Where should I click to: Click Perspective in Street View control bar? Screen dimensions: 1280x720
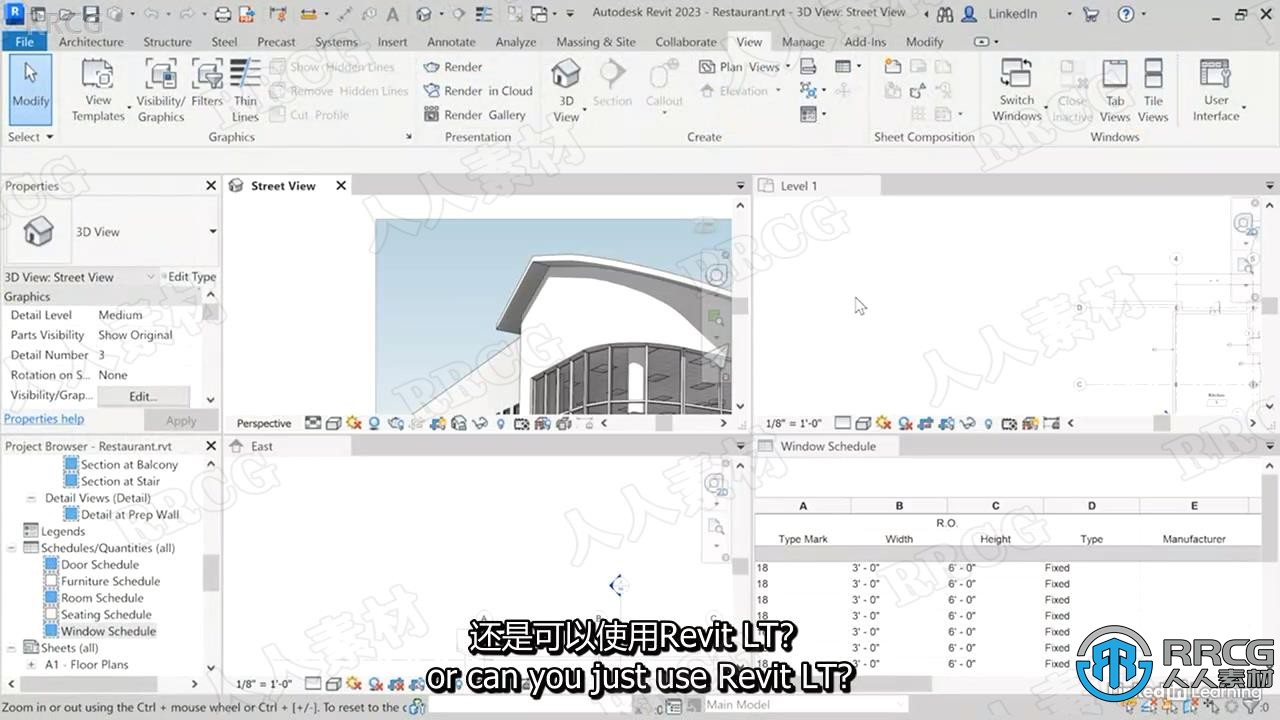(264, 423)
